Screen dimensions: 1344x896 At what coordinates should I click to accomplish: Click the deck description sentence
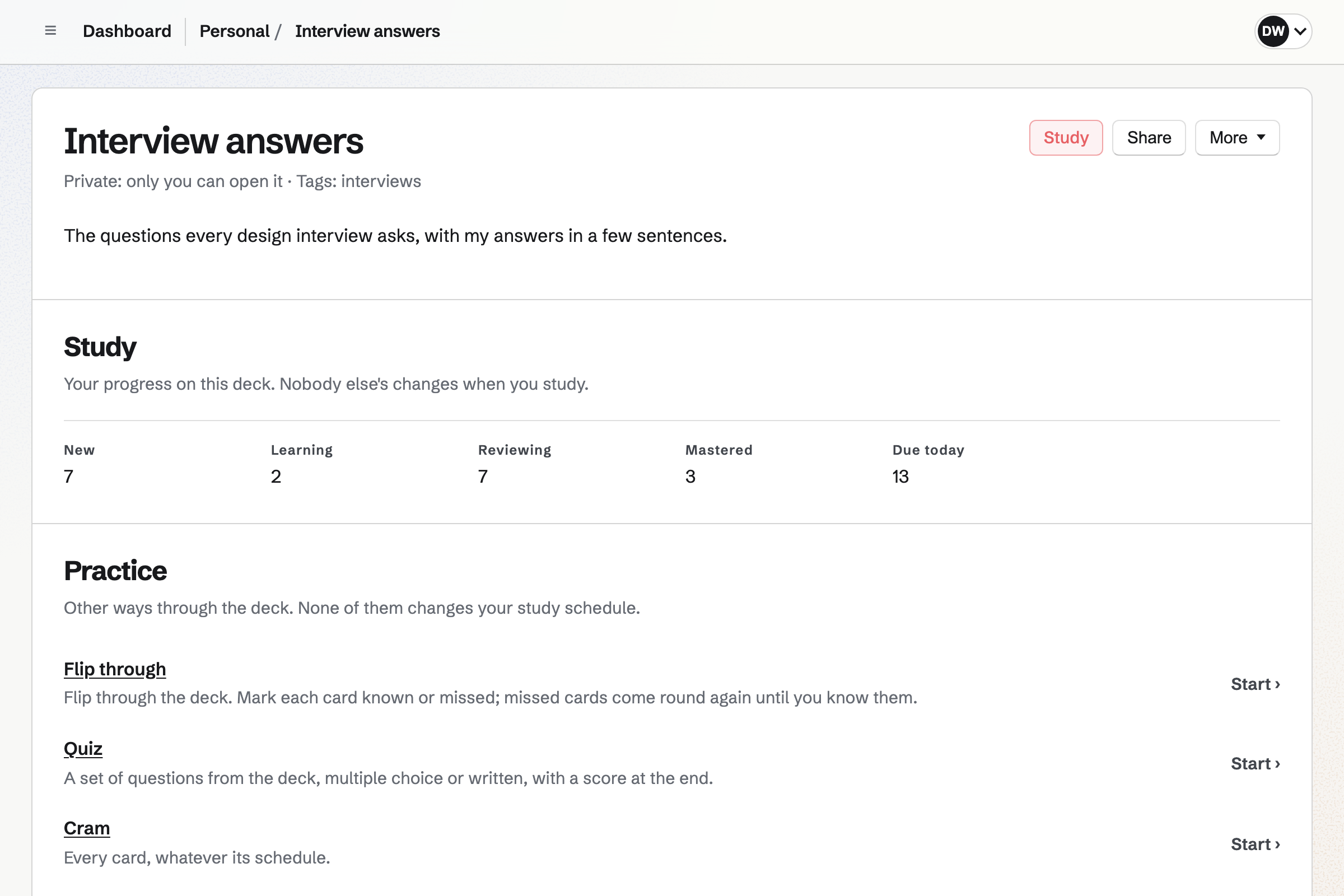395,235
